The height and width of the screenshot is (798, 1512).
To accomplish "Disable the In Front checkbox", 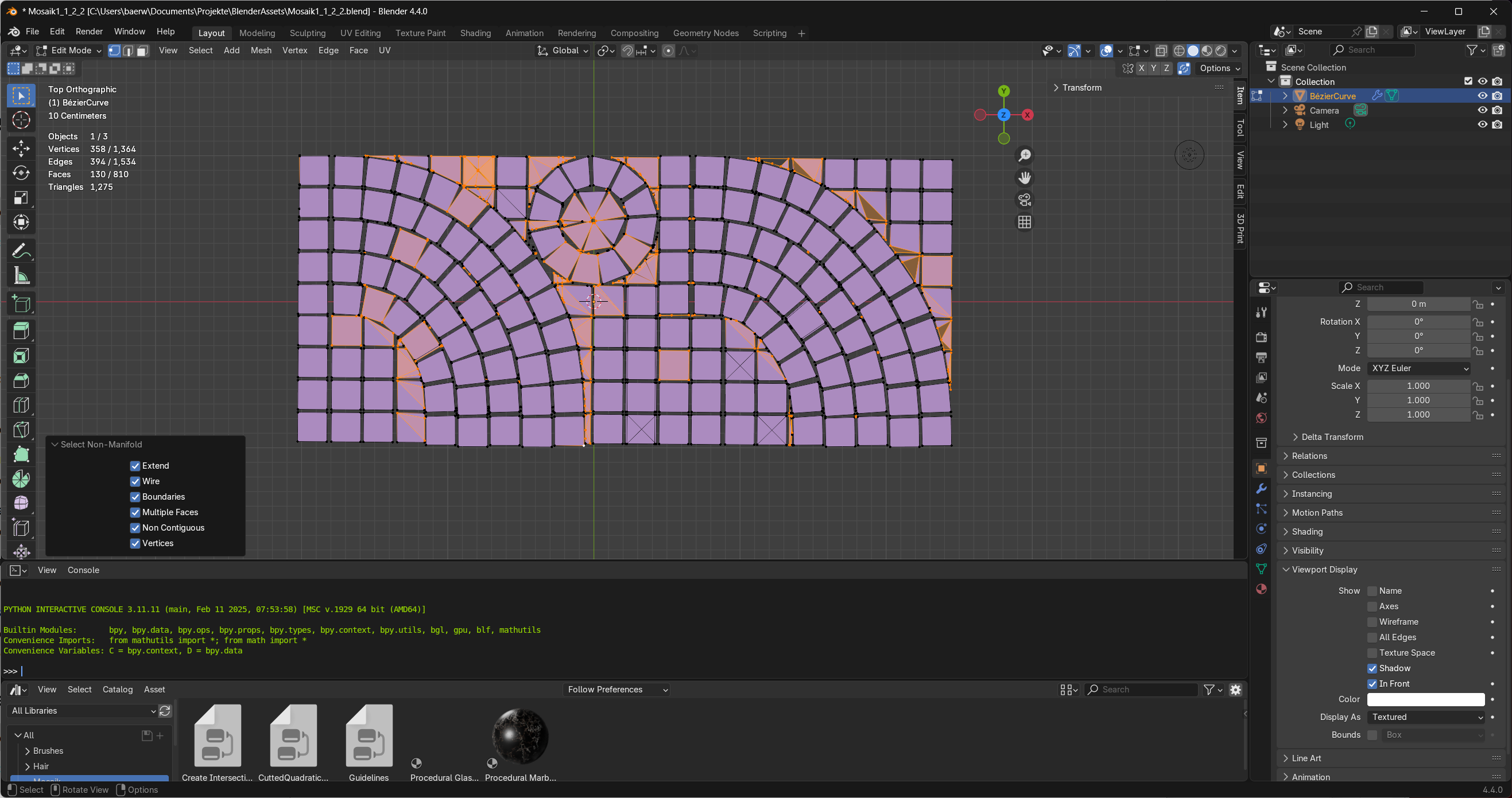I will (1373, 684).
